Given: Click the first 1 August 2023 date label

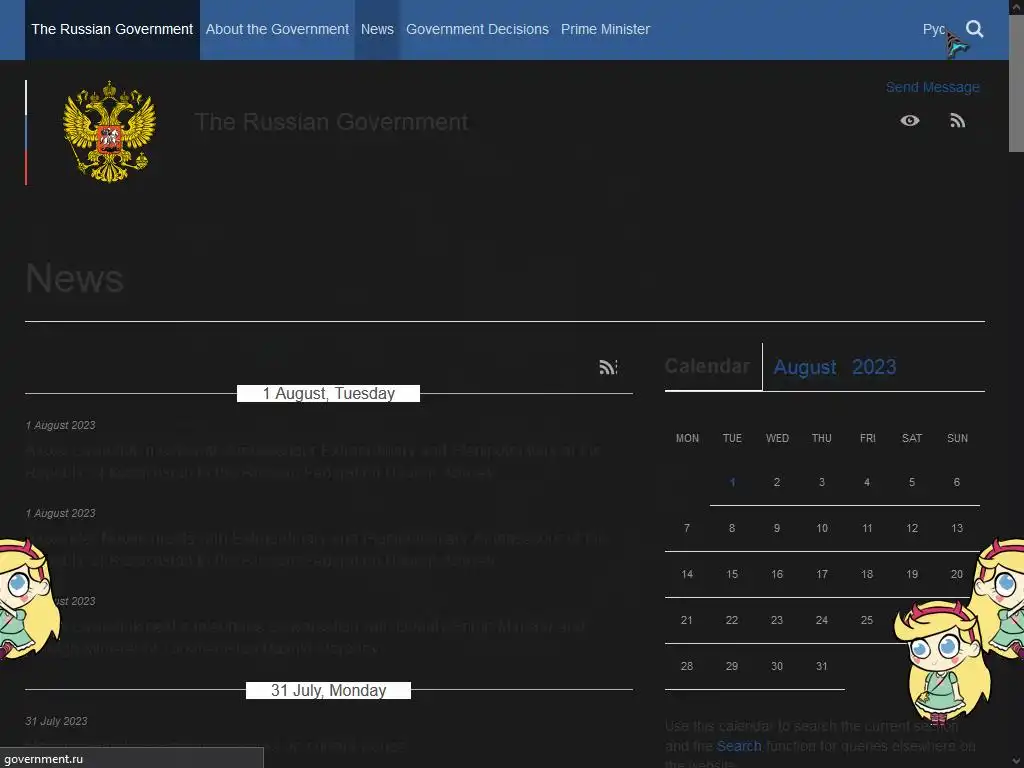Looking at the screenshot, I should click(60, 425).
